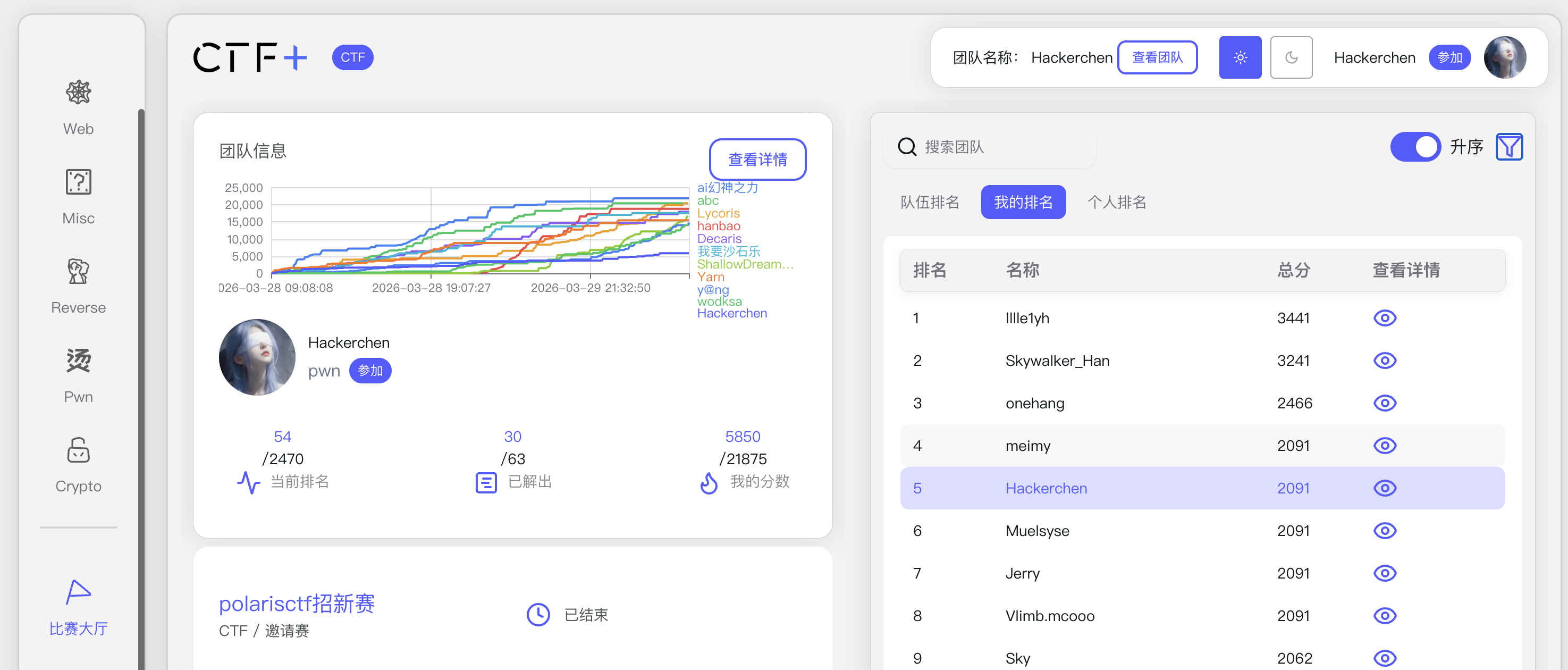The height and width of the screenshot is (670, 1568).
Task: Toggle the 升序 ascending sort switch
Action: point(1414,147)
